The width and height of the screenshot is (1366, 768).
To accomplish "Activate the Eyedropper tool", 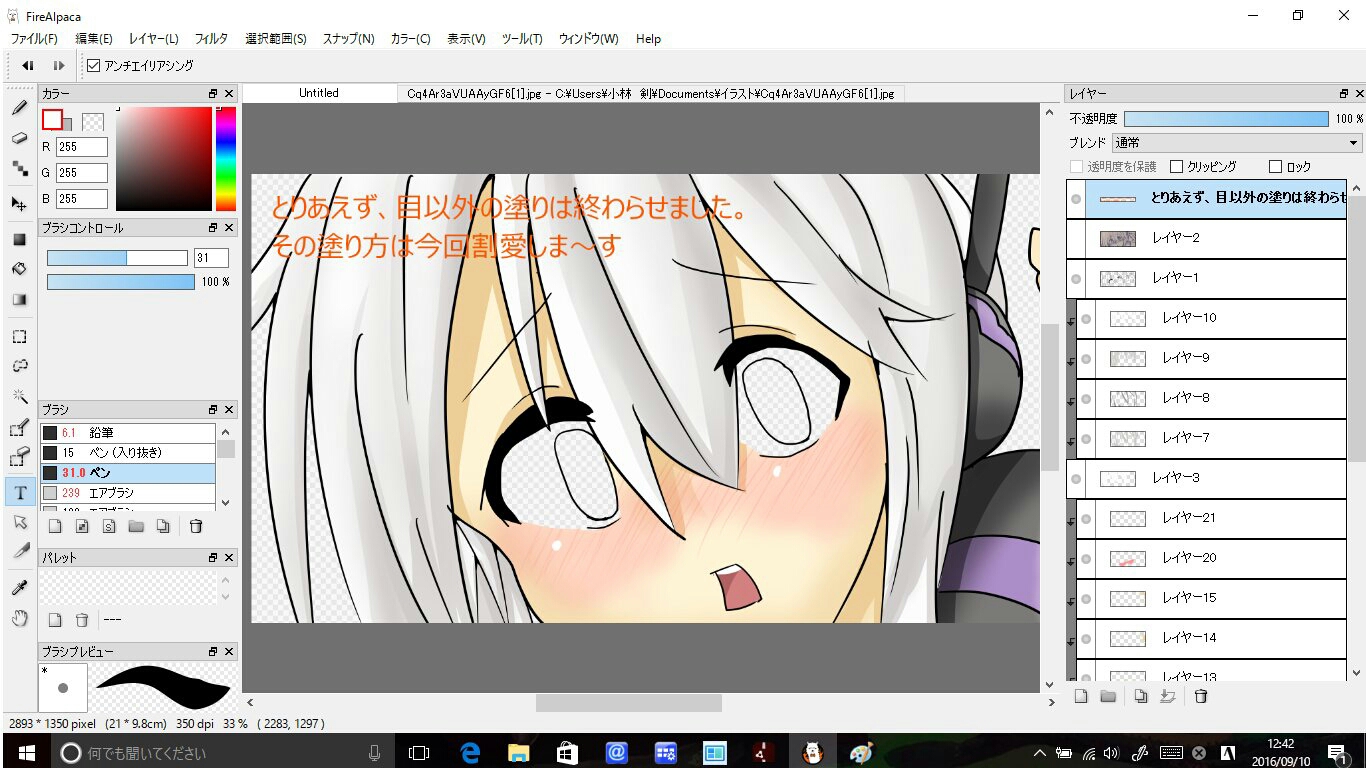I will (19, 586).
